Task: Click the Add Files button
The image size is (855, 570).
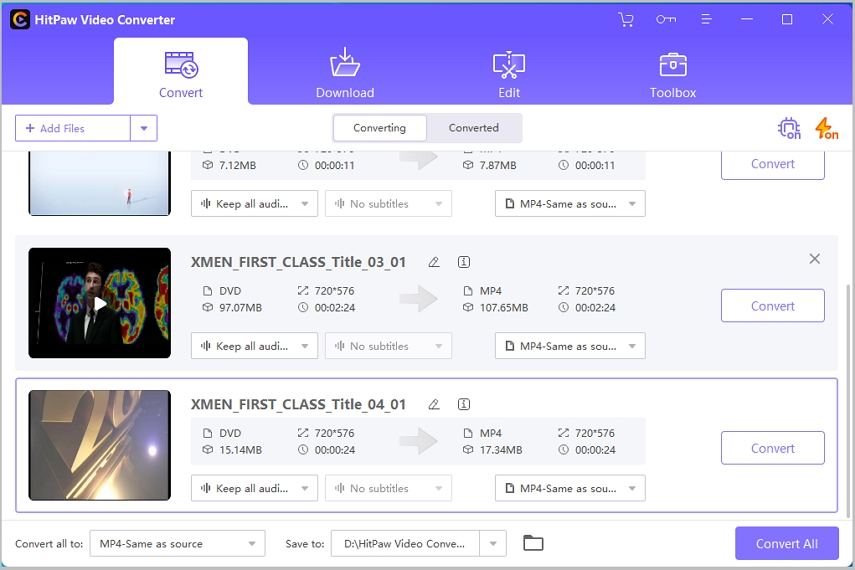Action: [73, 128]
